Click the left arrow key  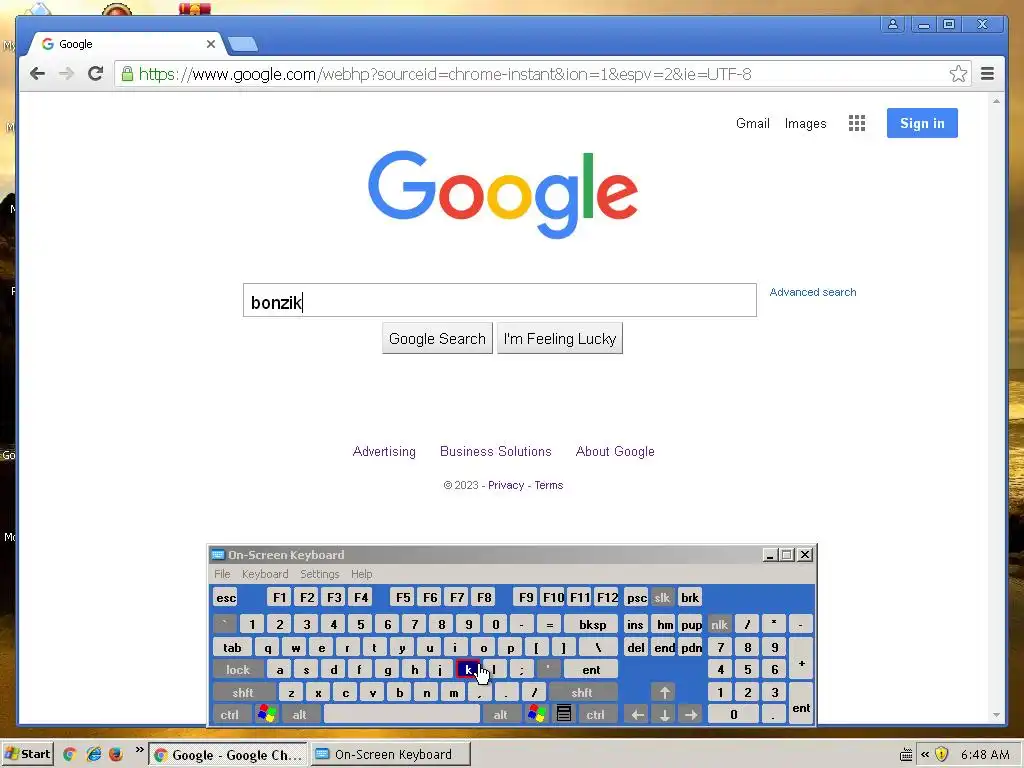(637, 714)
